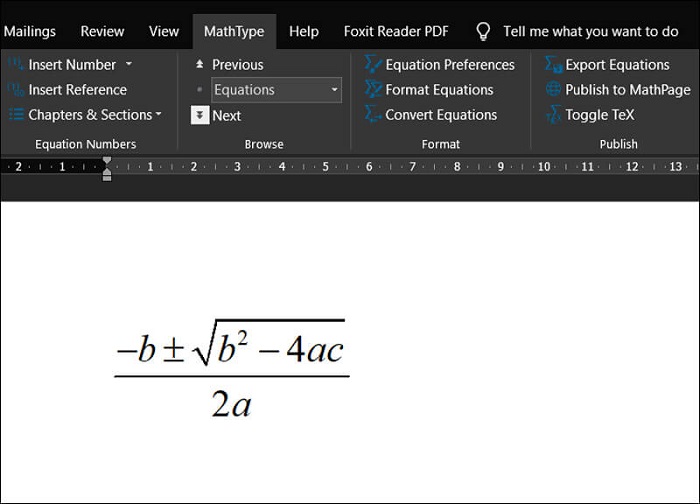Screen dimensions: 700x504
Task: Switch to the Review ribbon tab
Action: [x=102, y=31]
